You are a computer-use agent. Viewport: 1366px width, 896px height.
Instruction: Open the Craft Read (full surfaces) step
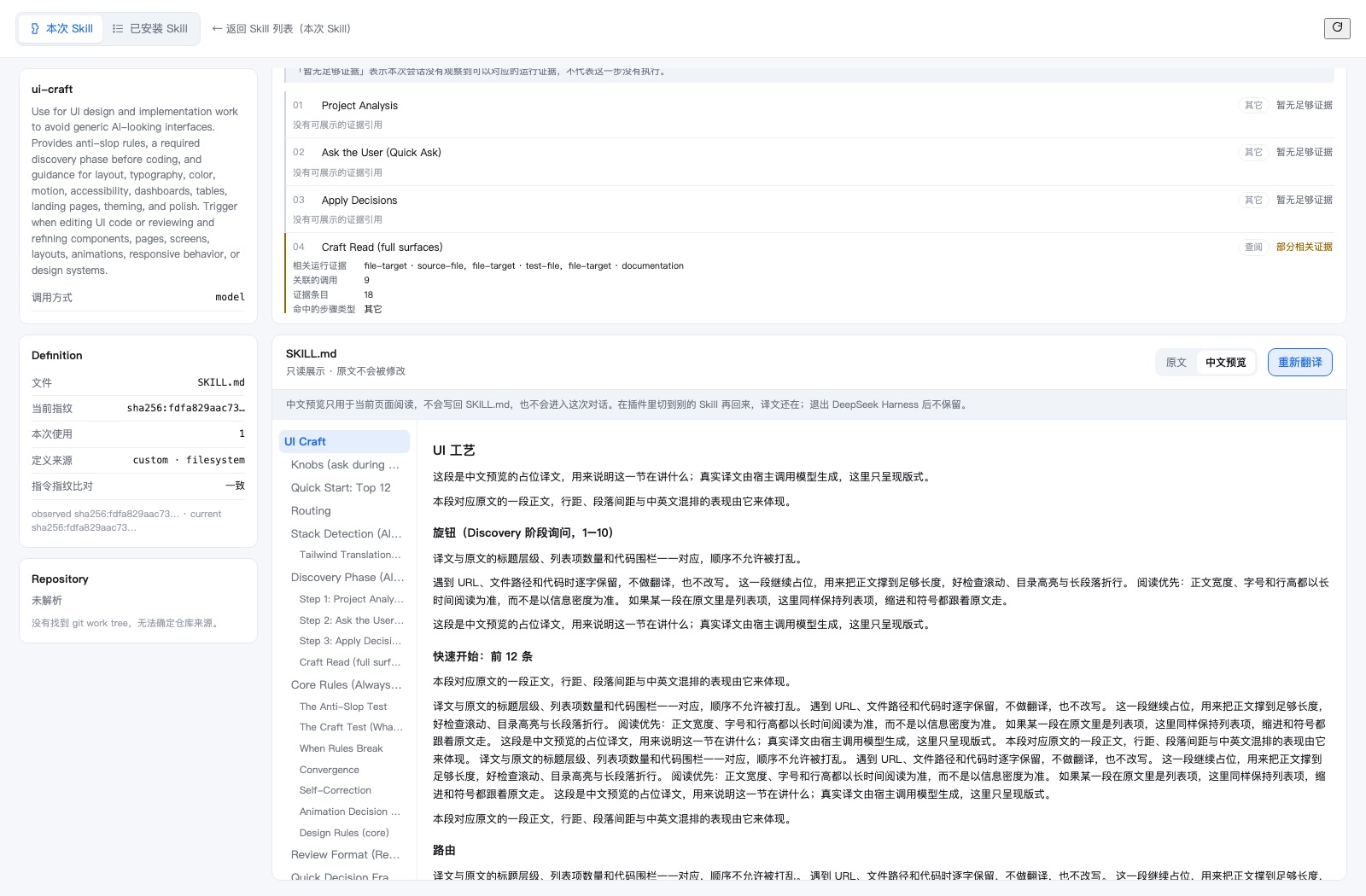(x=809, y=273)
